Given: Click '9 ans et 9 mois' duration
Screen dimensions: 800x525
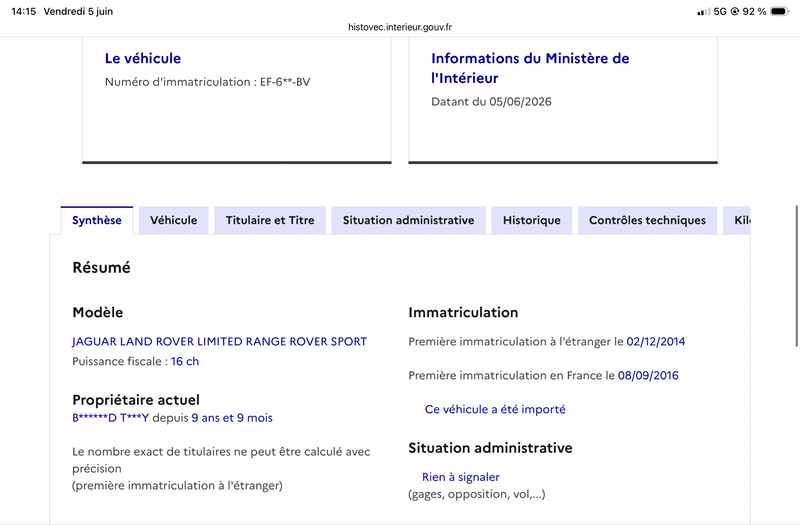Looking at the screenshot, I should coord(232,418).
